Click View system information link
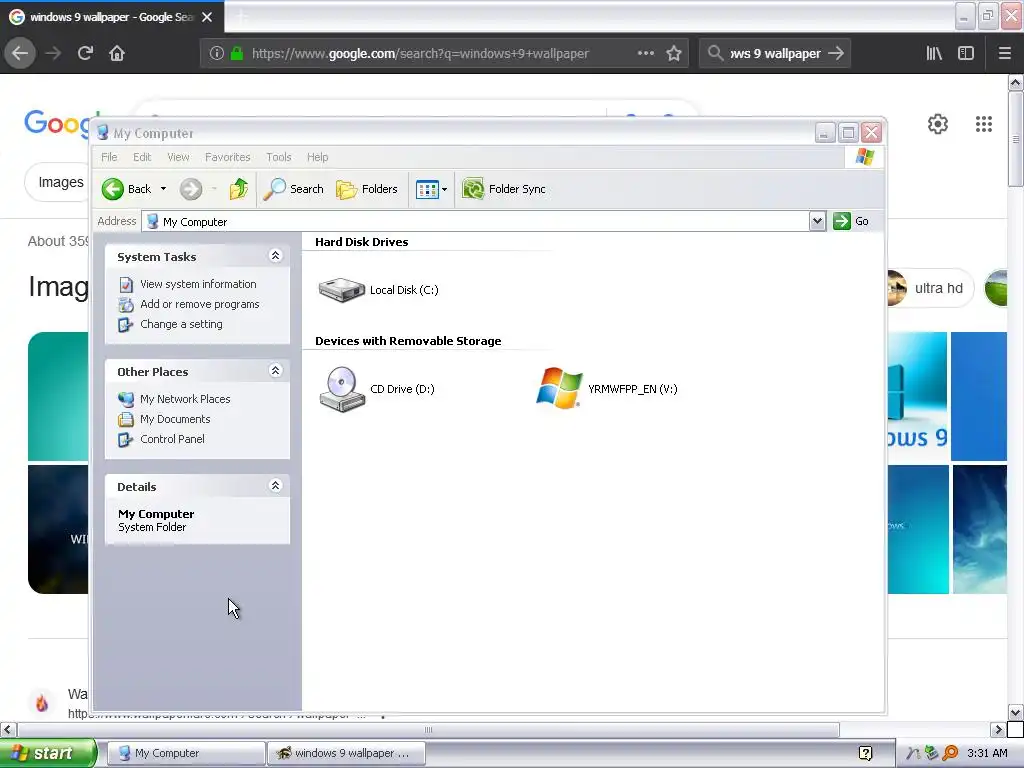1024x768 pixels. (198, 284)
